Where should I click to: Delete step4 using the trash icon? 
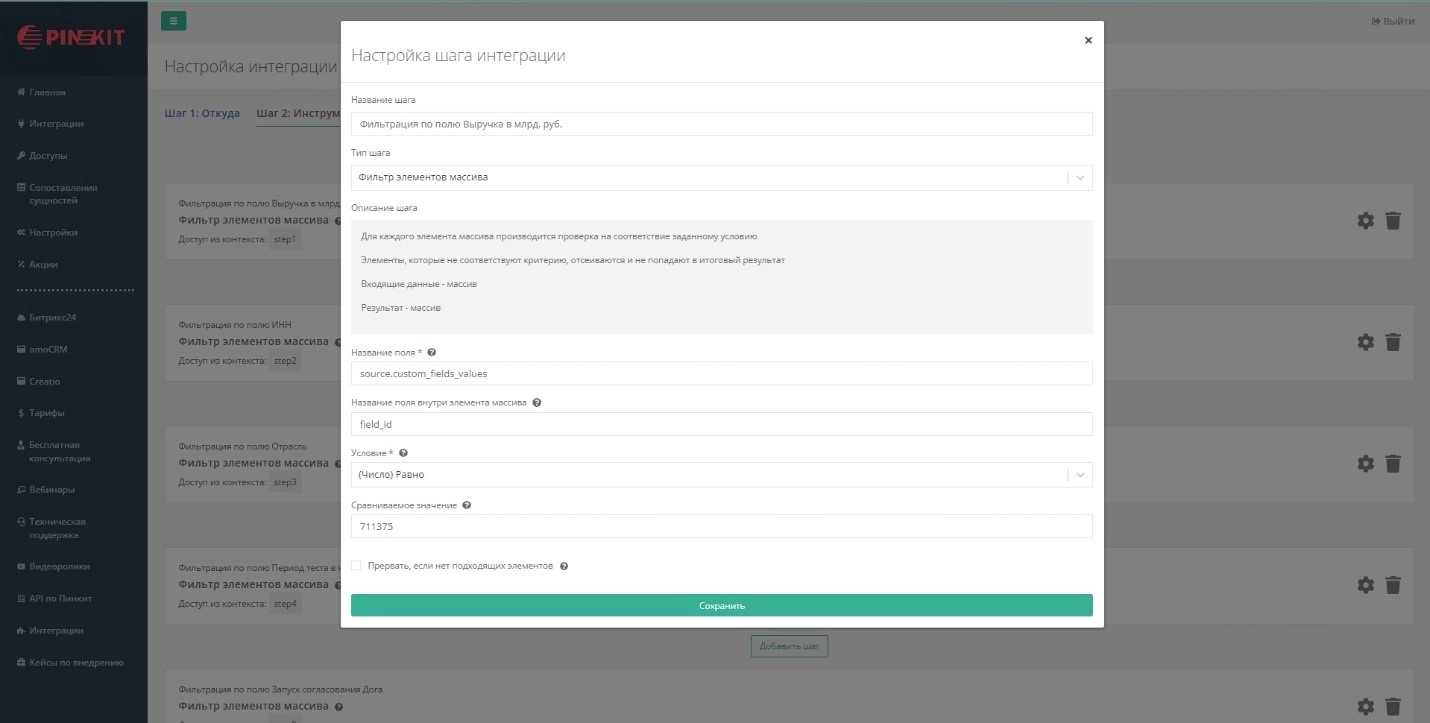coord(1393,585)
